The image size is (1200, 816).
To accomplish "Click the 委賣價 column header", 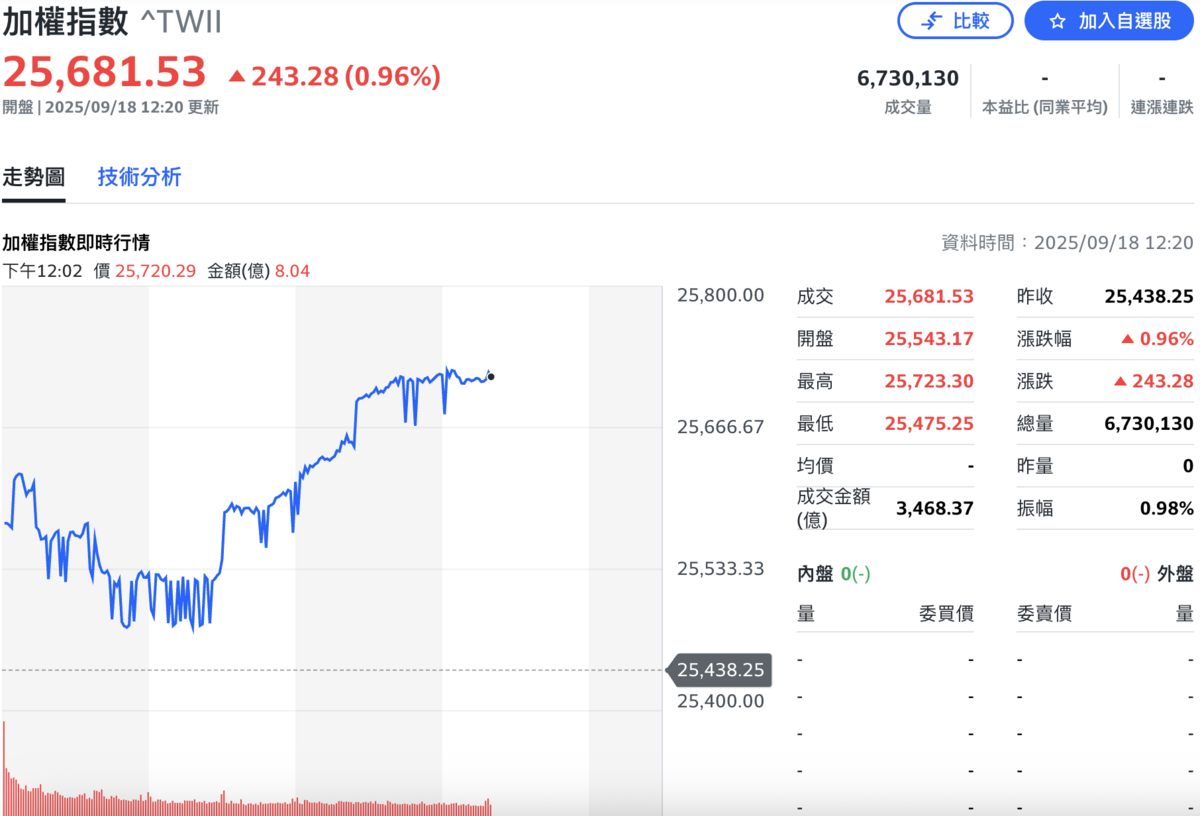I will (1043, 613).
